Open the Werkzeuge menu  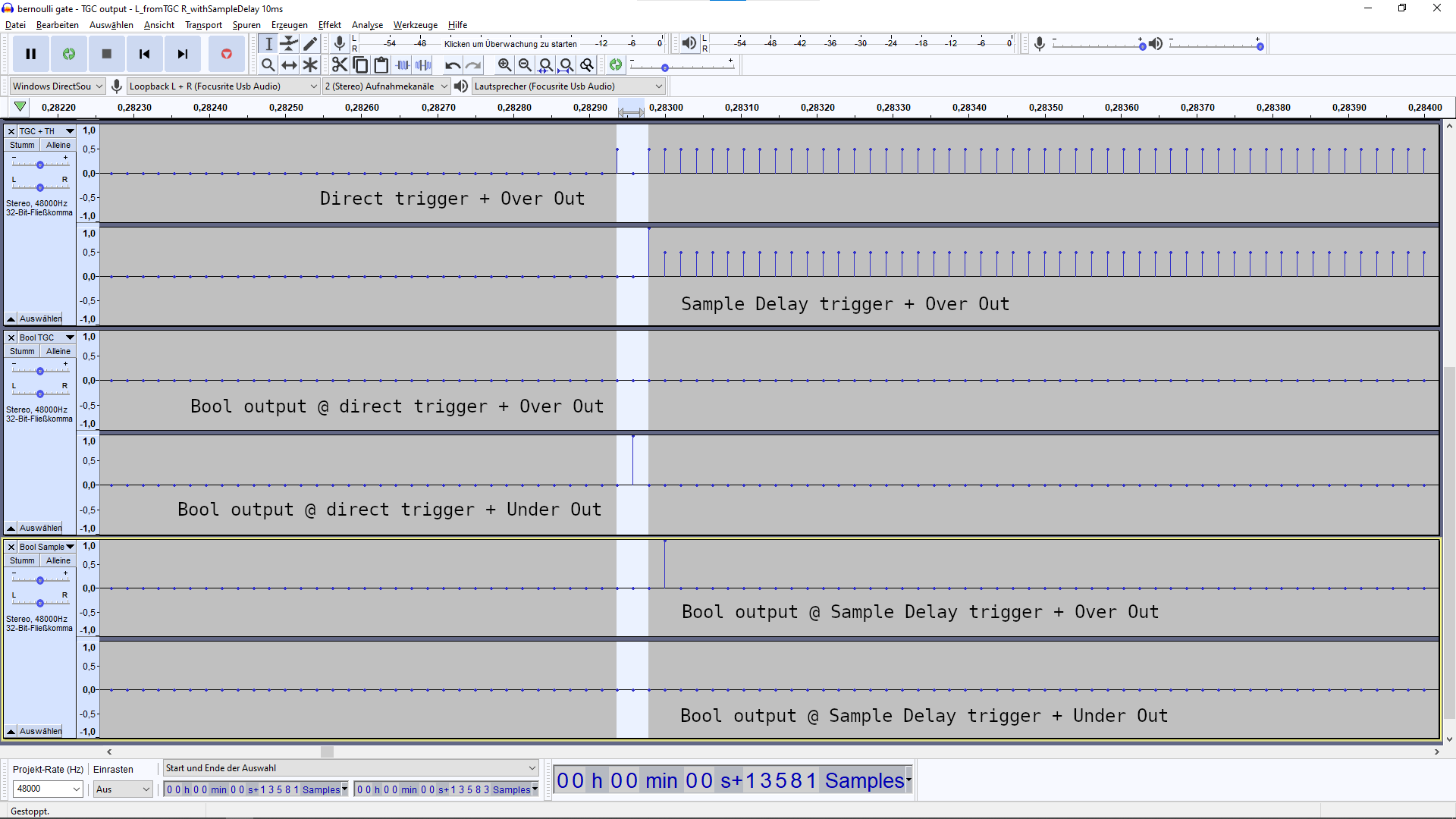[x=415, y=25]
